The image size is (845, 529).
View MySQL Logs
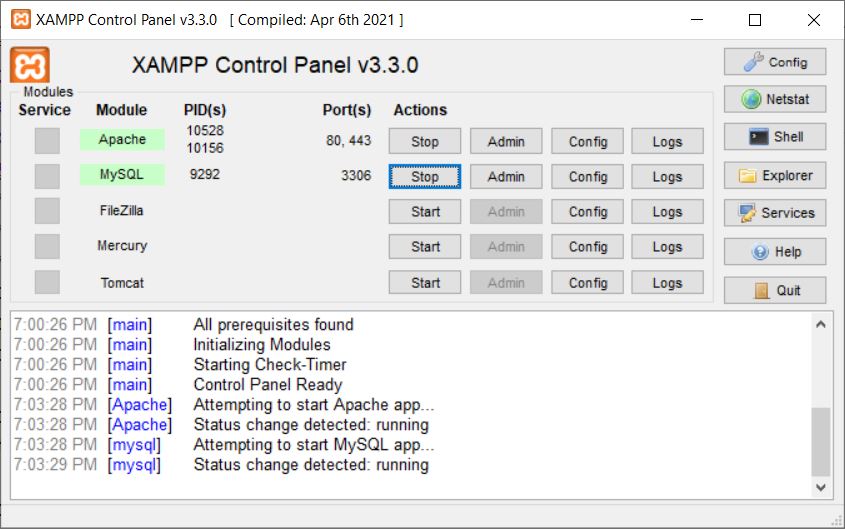point(667,177)
